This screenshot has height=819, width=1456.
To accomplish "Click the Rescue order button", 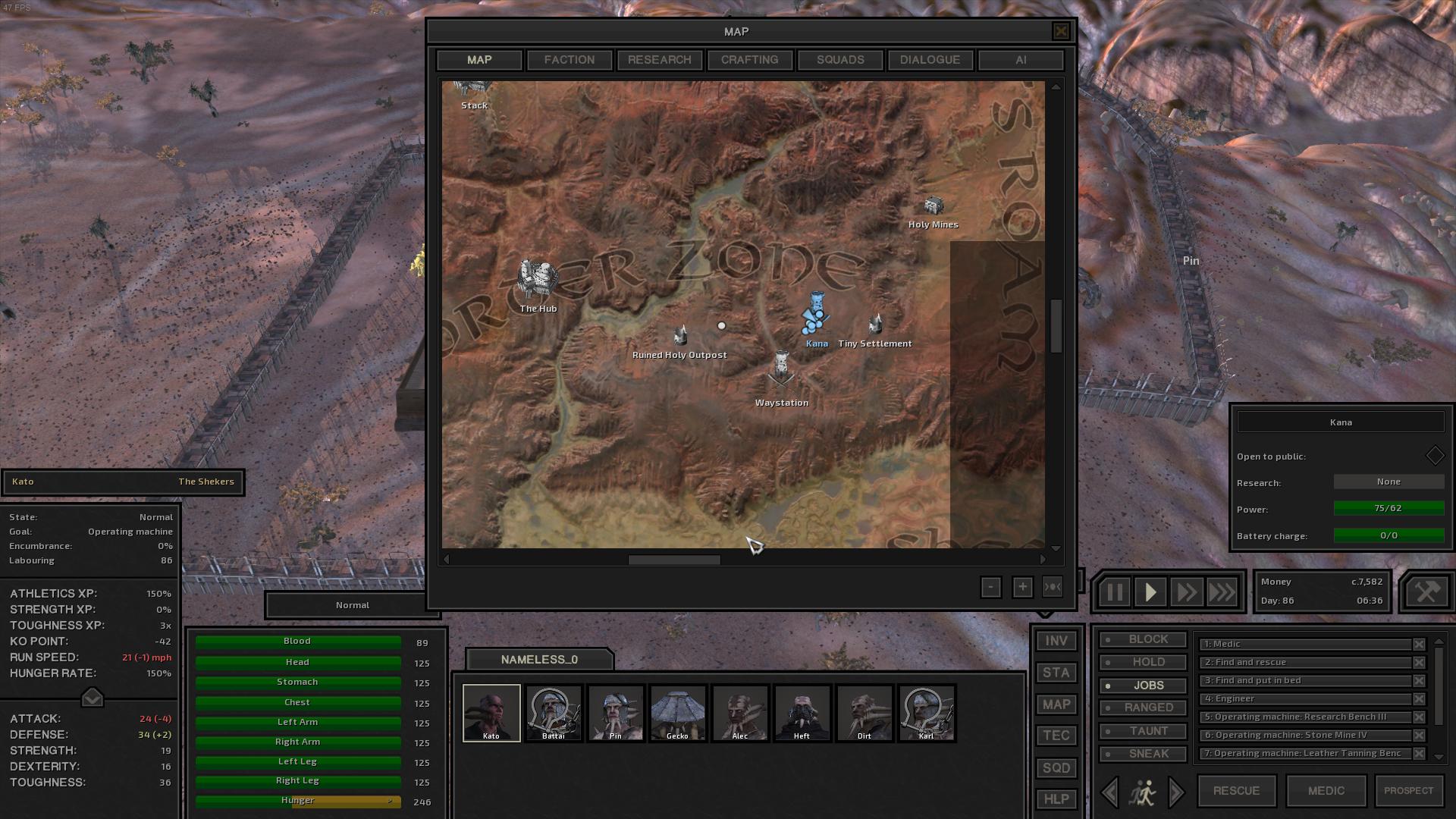I will pyautogui.click(x=1237, y=791).
